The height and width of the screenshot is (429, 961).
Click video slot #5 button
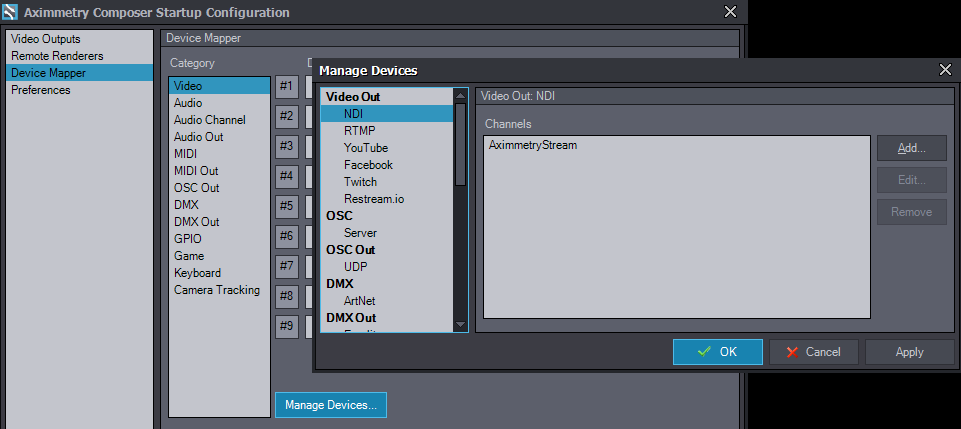pyautogui.click(x=287, y=206)
